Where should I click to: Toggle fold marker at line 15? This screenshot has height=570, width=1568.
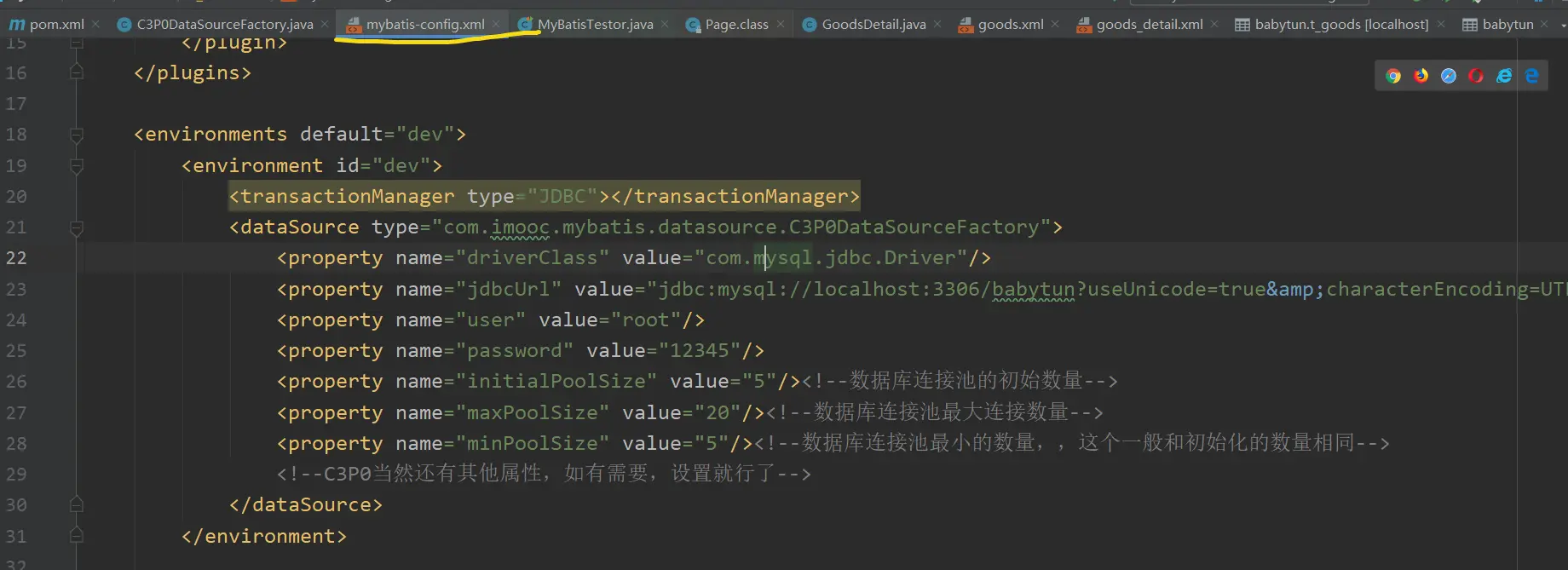point(76,43)
